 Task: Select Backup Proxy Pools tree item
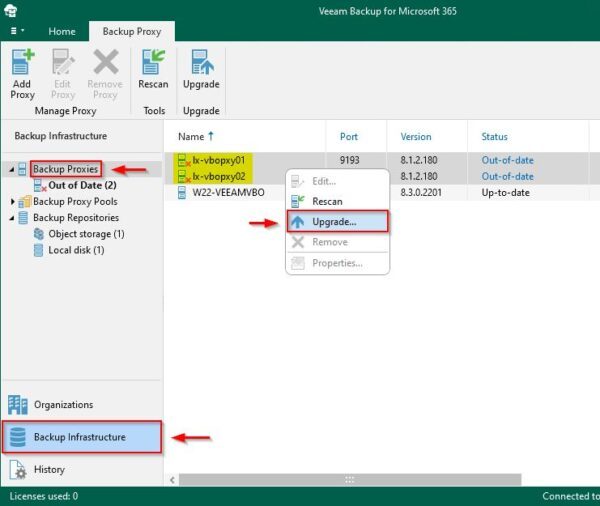[x=75, y=201]
